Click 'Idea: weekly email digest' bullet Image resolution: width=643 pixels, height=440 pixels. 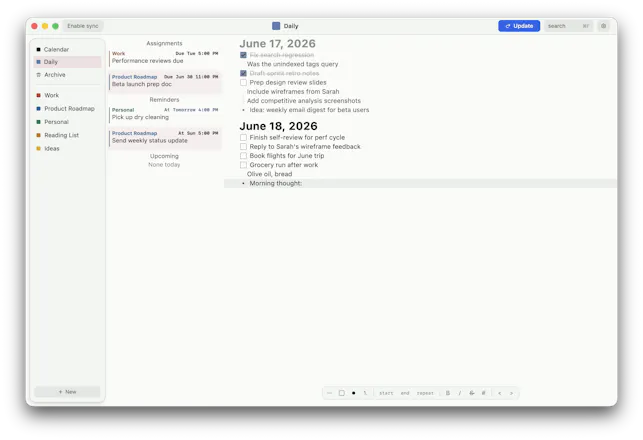309,110
